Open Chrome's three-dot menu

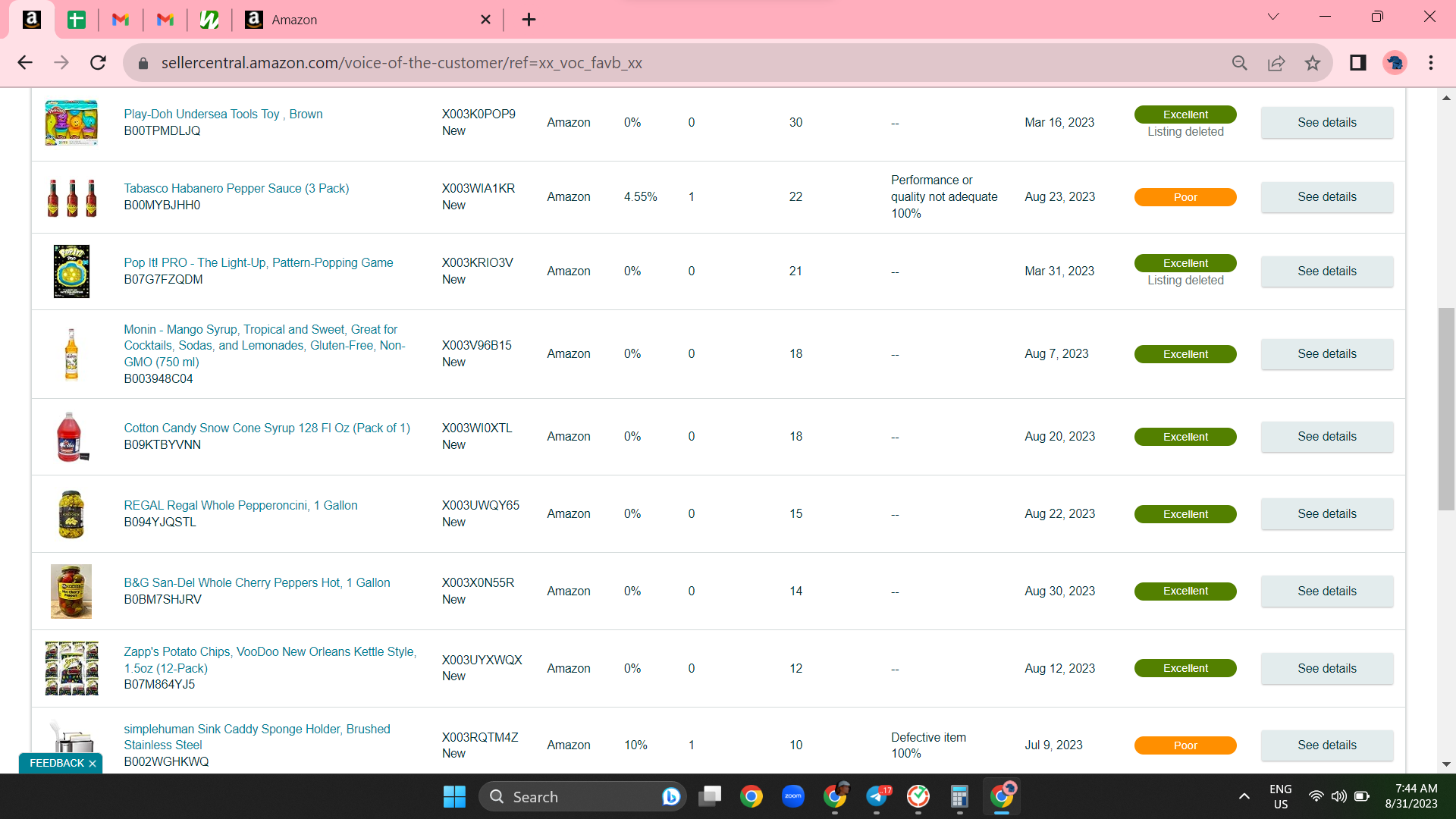tap(1431, 63)
